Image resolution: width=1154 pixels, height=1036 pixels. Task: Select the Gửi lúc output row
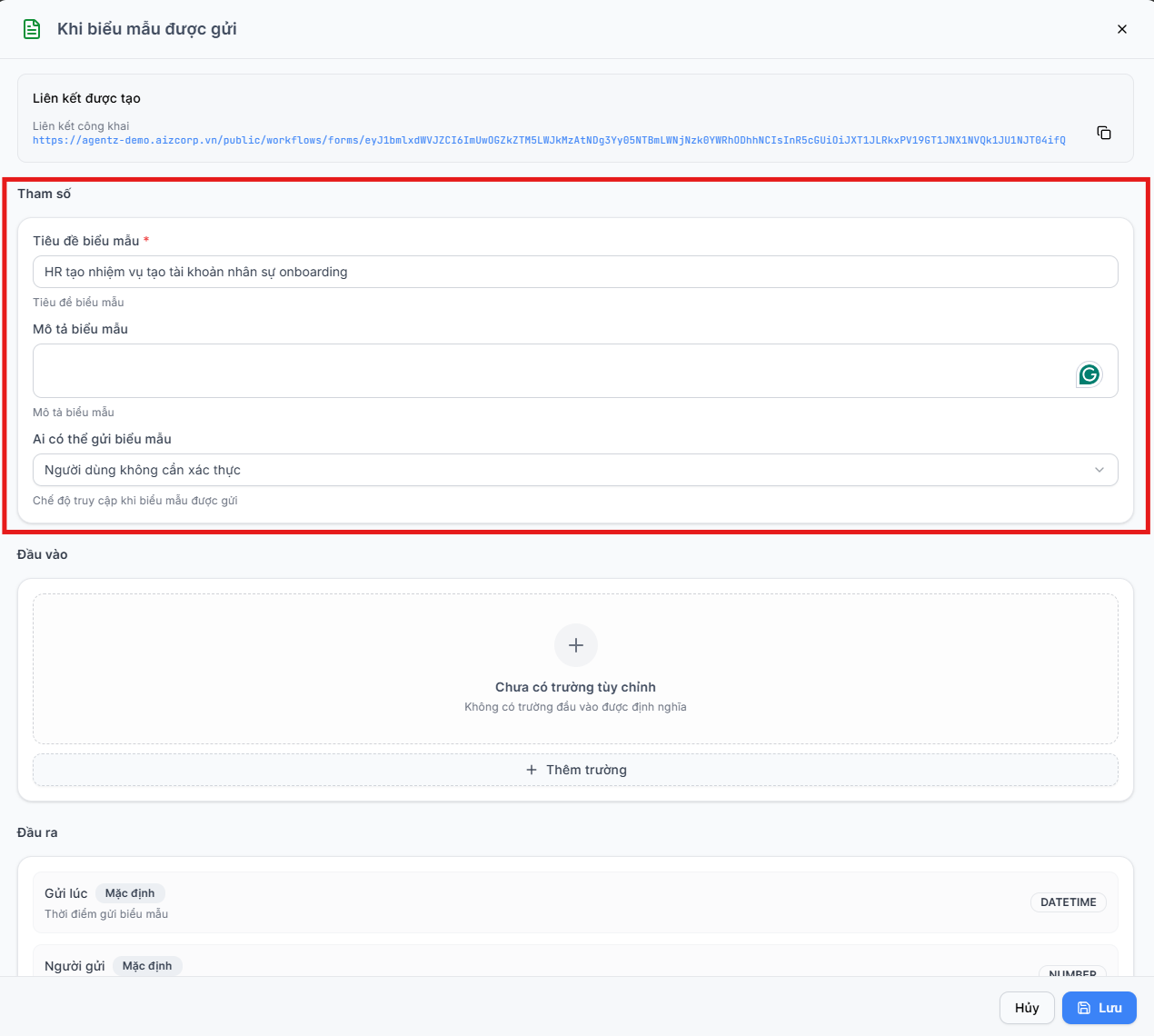(x=575, y=902)
